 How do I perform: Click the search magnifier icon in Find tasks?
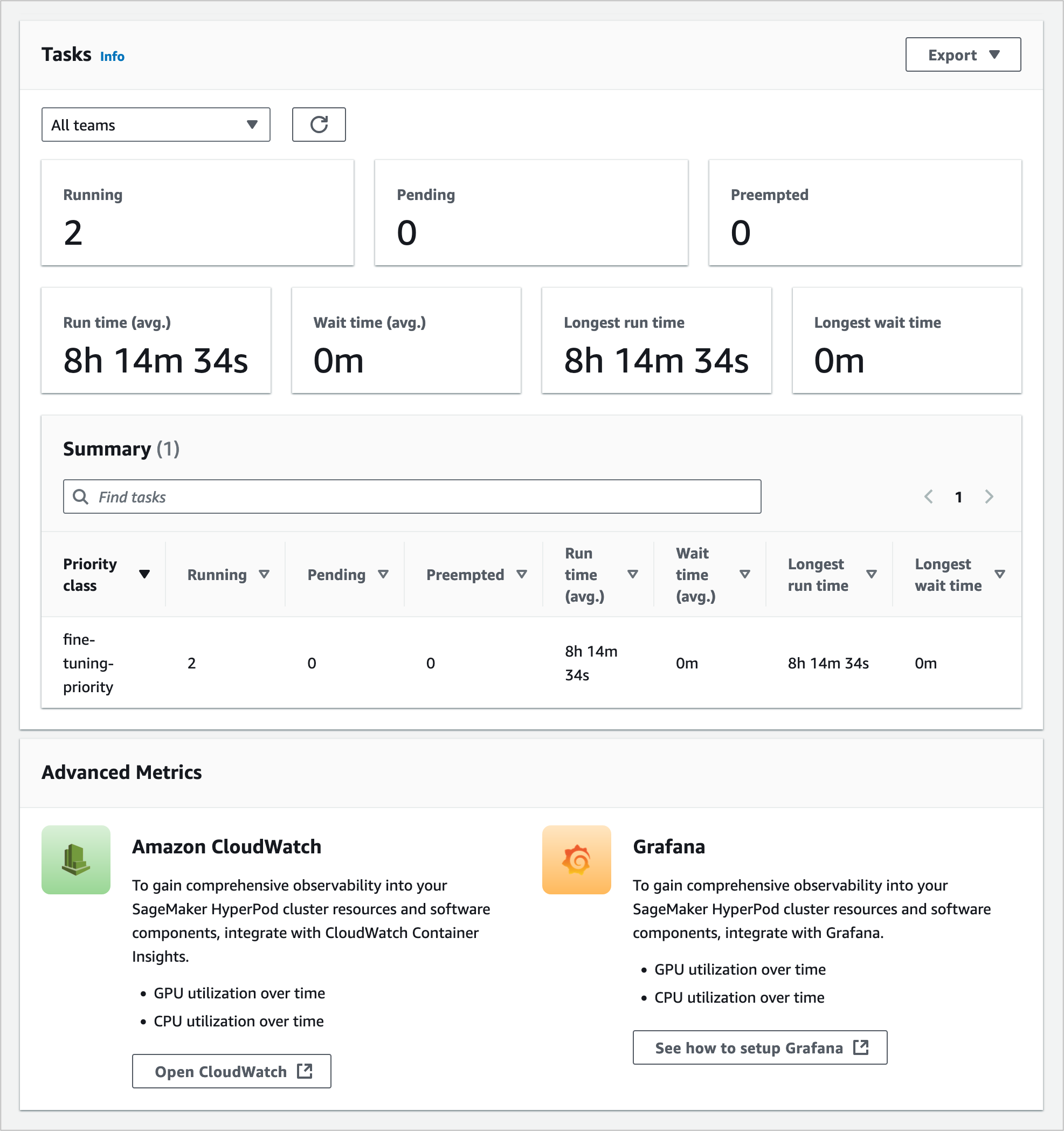coord(81,496)
